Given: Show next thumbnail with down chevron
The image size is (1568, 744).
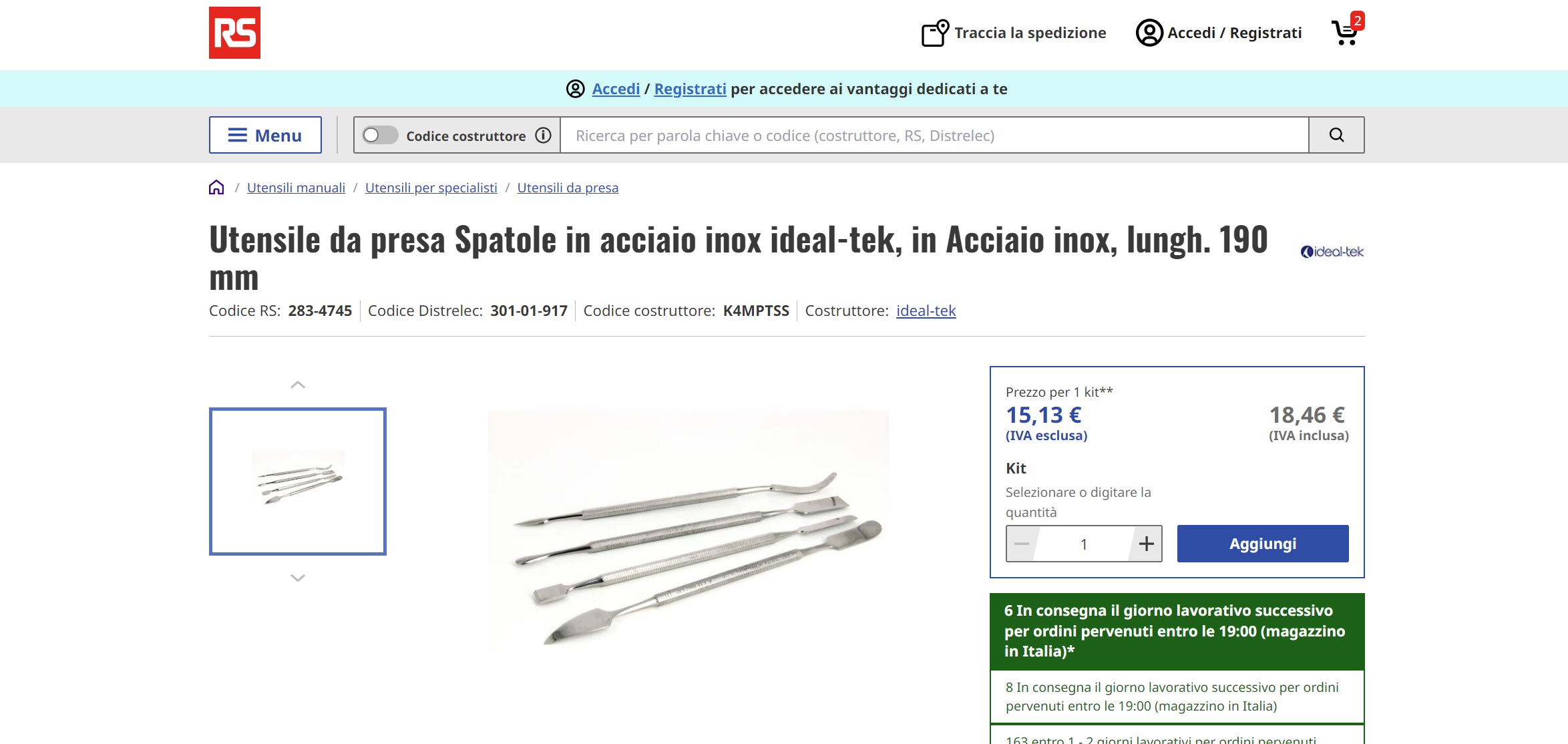Looking at the screenshot, I should coord(298,578).
